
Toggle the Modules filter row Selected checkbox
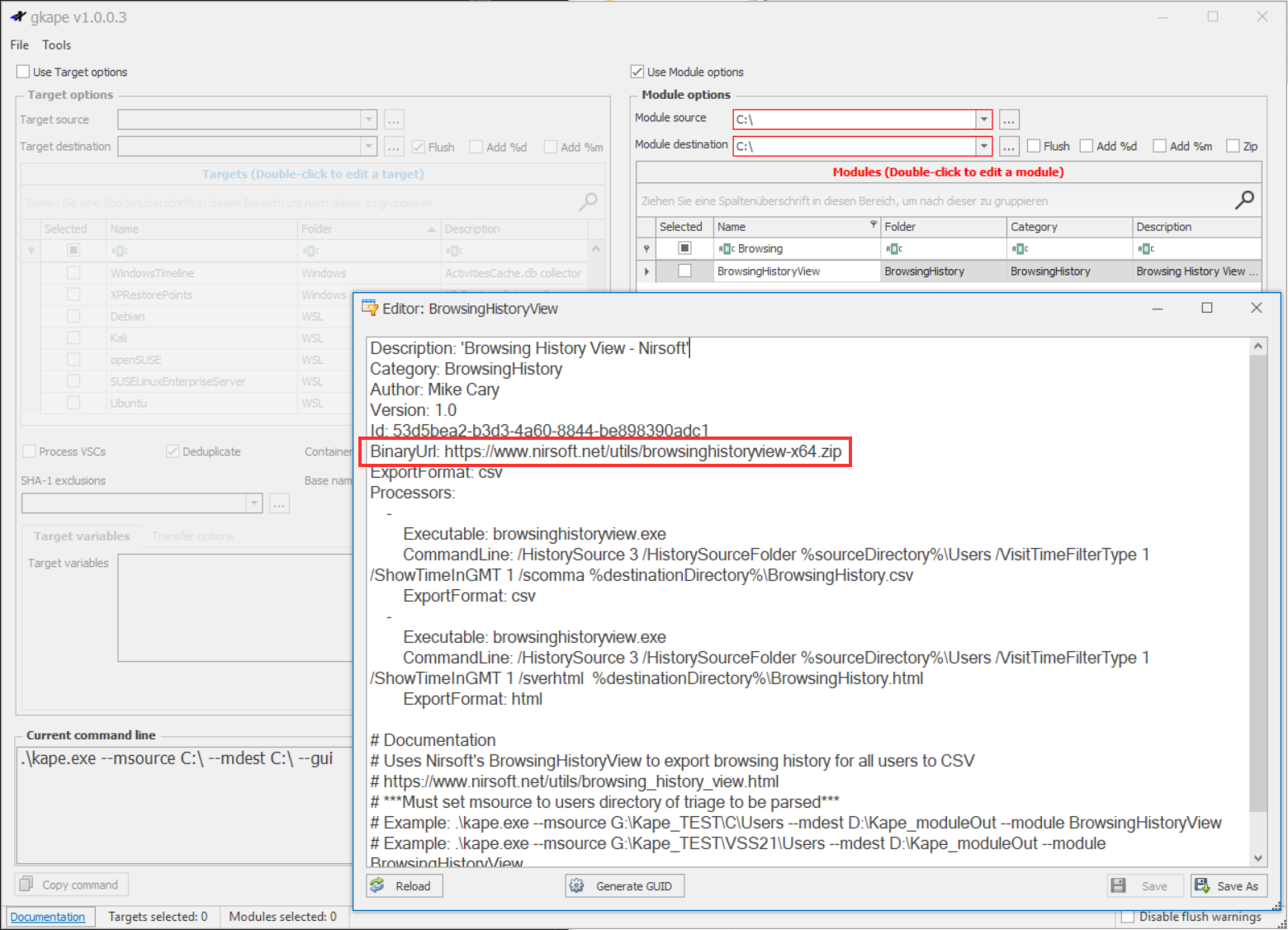[x=684, y=248]
